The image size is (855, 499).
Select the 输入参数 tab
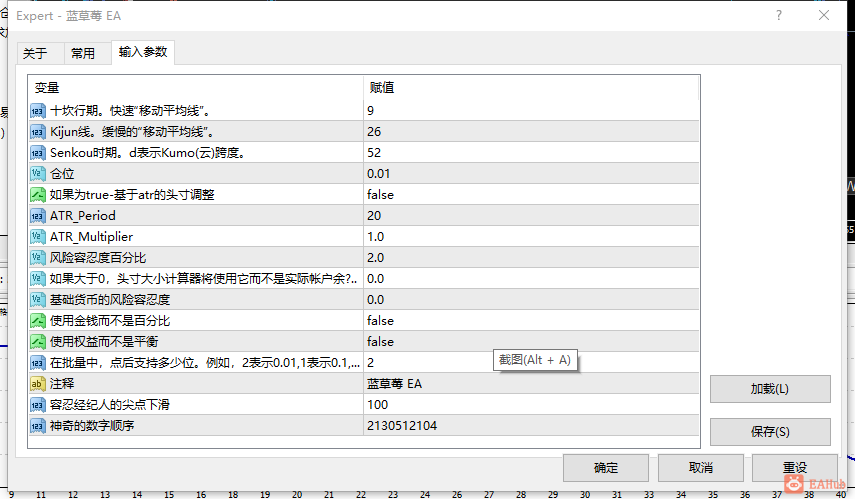coord(143,52)
